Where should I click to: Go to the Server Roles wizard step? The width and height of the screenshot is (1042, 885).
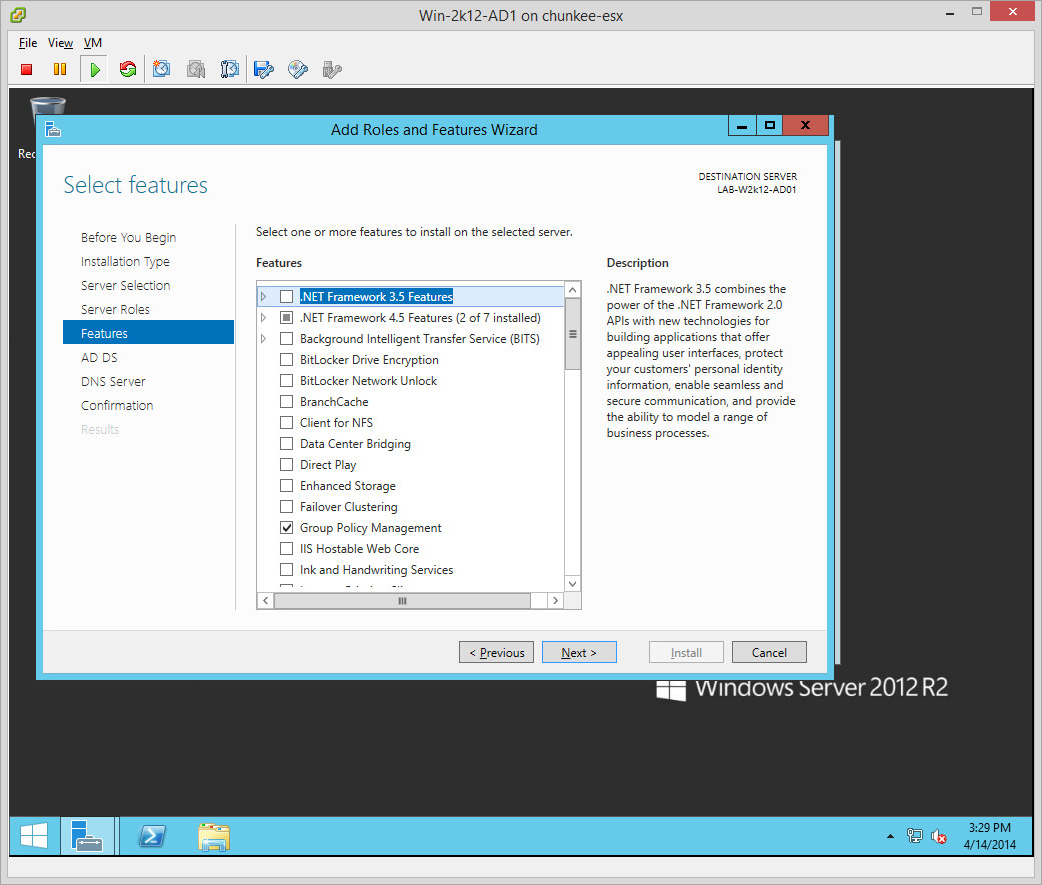115,310
